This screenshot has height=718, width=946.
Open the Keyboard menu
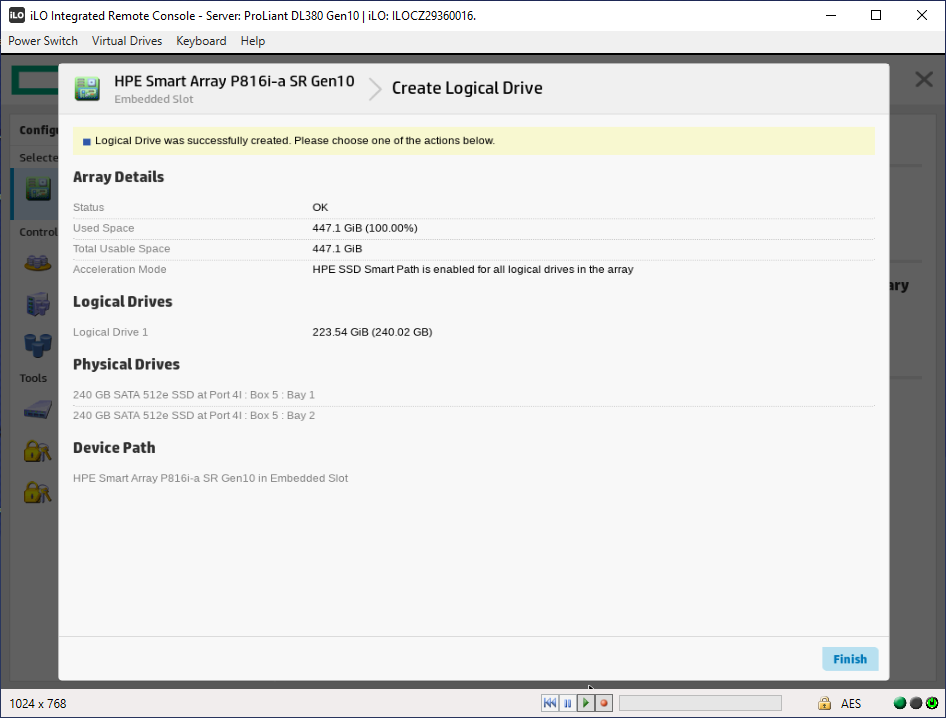click(201, 41)
